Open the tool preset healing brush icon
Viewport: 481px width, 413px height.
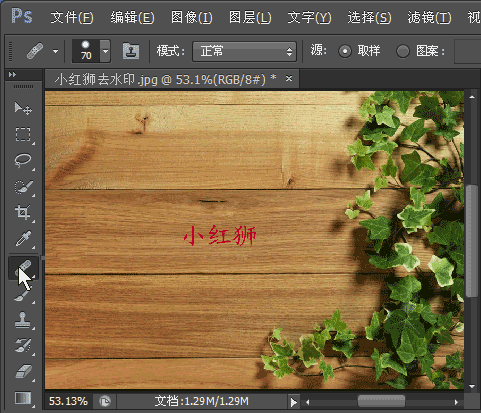pos(35,51)
